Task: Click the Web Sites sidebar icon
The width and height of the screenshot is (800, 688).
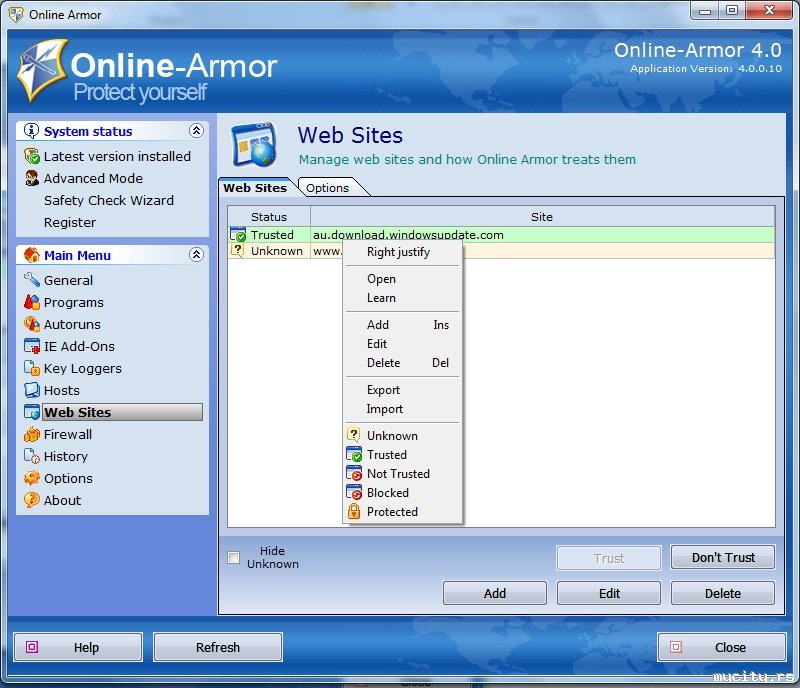Action: (x=32, y=412)
